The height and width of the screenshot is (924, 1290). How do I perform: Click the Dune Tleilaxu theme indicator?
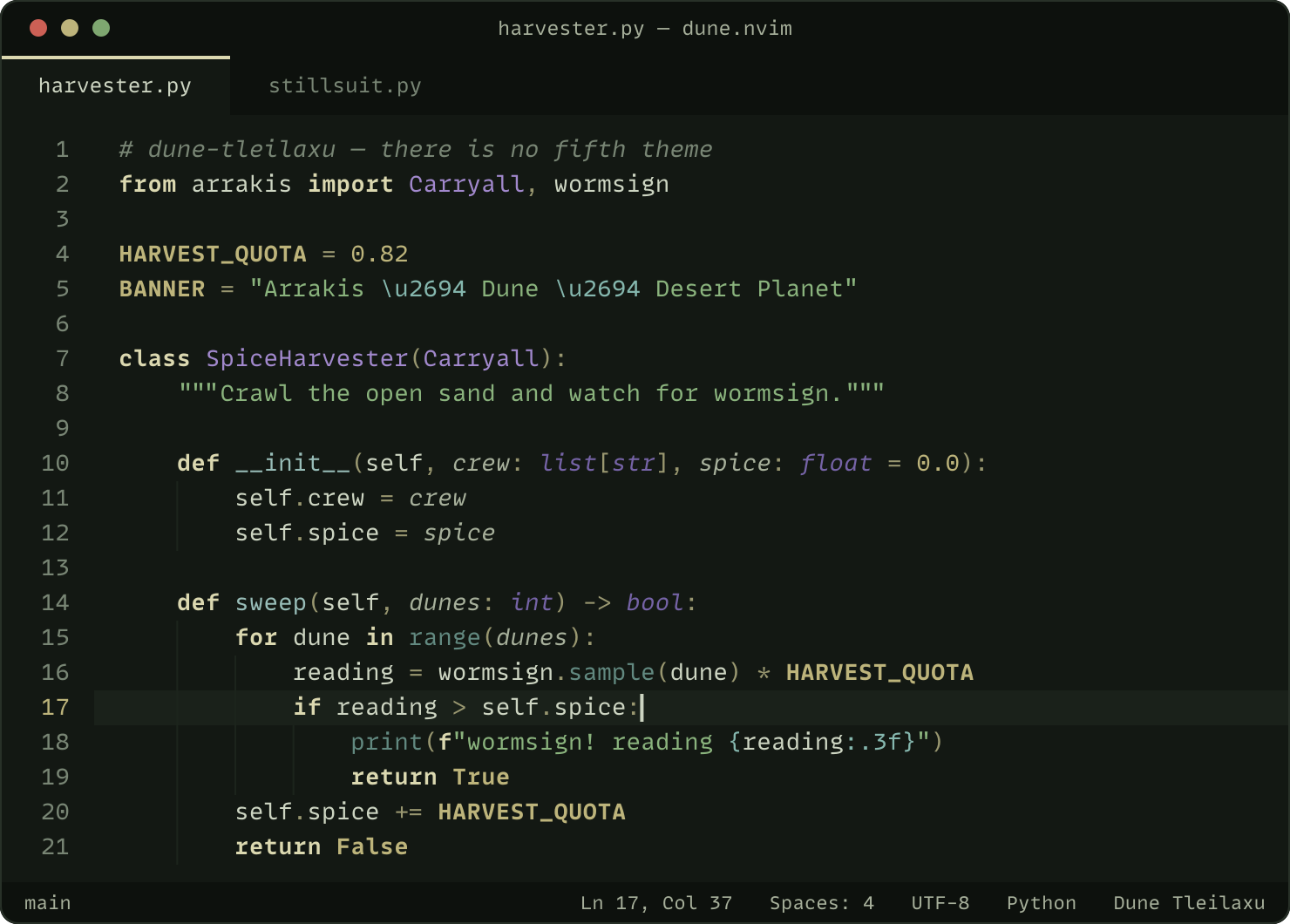point(1189,903)
